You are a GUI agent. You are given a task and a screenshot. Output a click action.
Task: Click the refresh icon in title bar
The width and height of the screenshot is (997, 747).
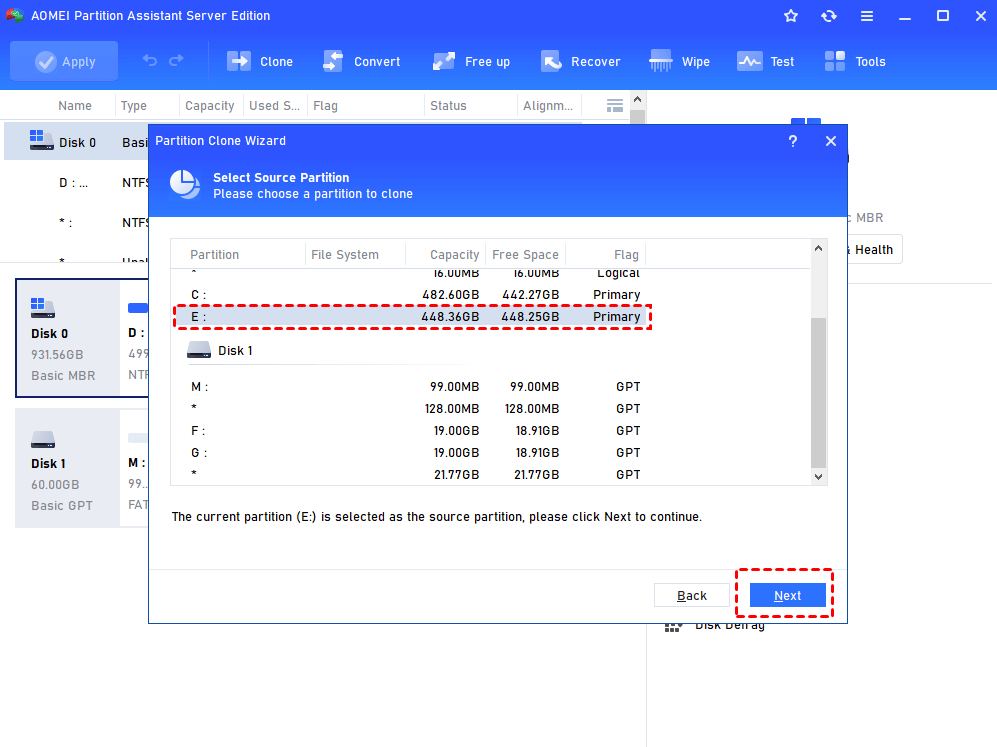829,16
